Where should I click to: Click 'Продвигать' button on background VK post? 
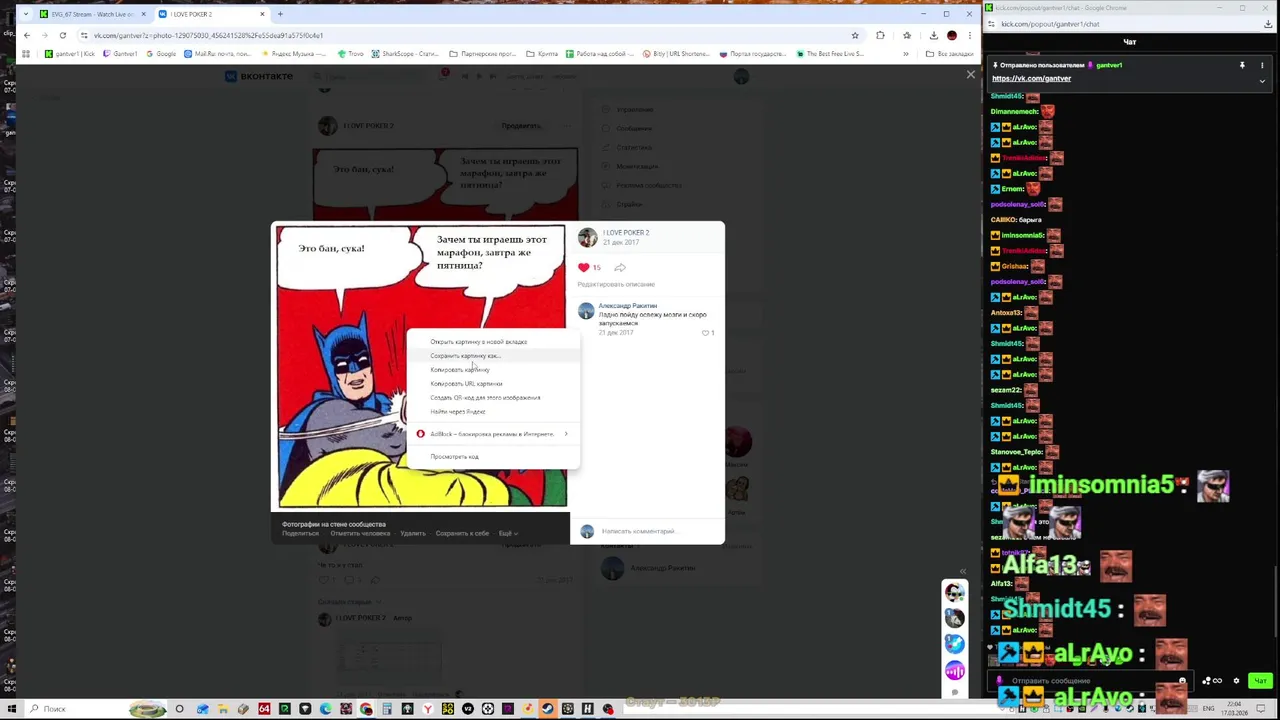click(x=521, y=126)
